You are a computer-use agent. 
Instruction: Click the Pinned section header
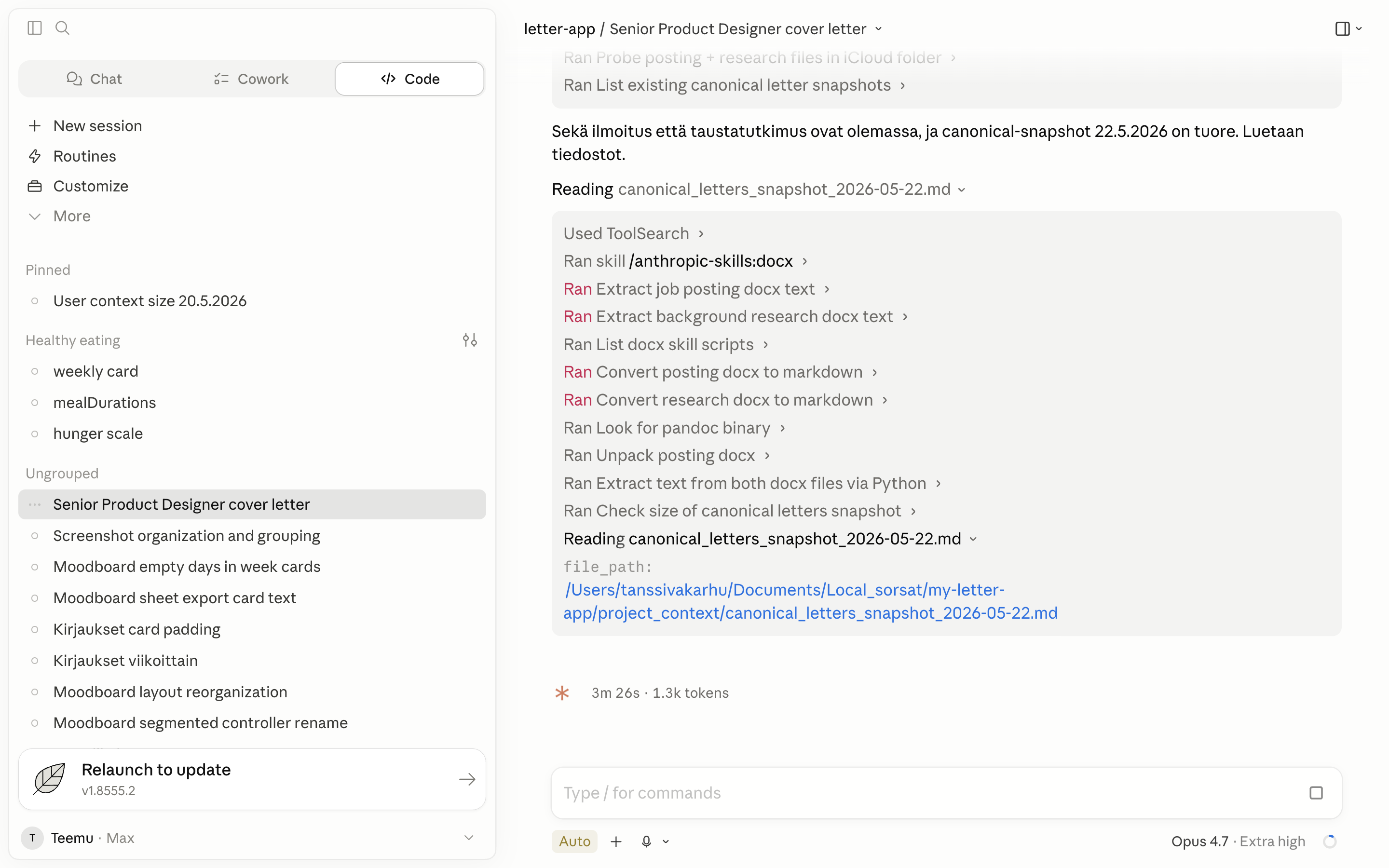tap(48, 270)
